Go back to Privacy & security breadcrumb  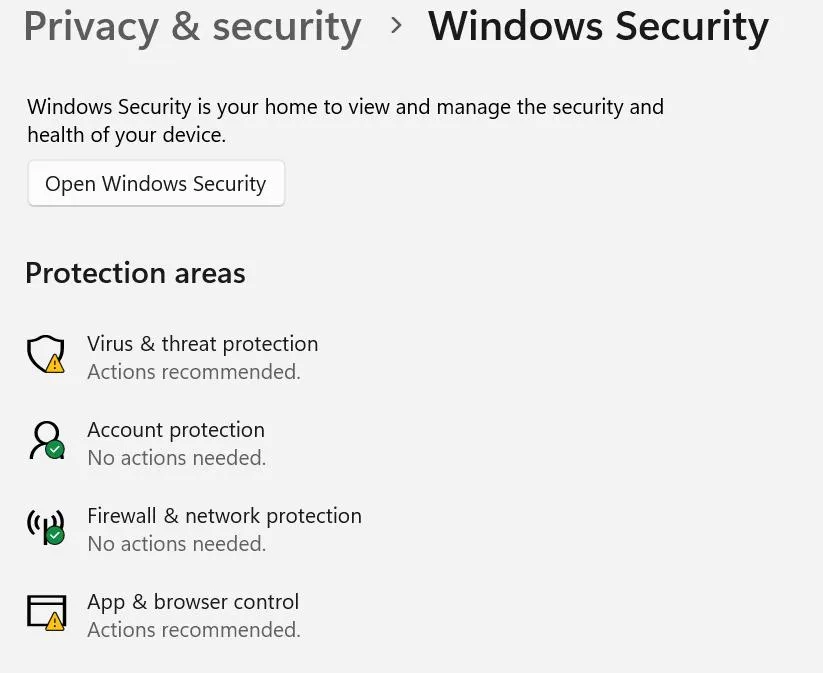click(192, 26)
